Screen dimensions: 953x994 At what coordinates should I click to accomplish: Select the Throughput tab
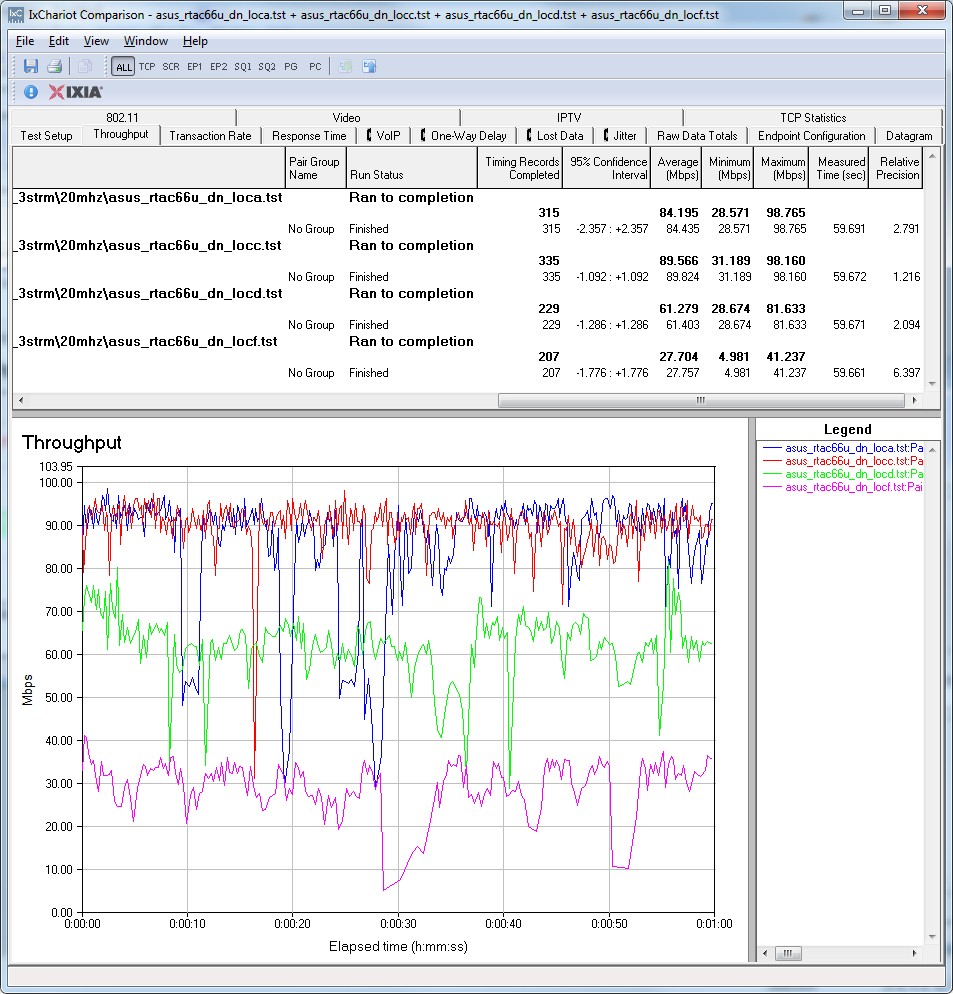pyautogui.click(x=121, y=134)
